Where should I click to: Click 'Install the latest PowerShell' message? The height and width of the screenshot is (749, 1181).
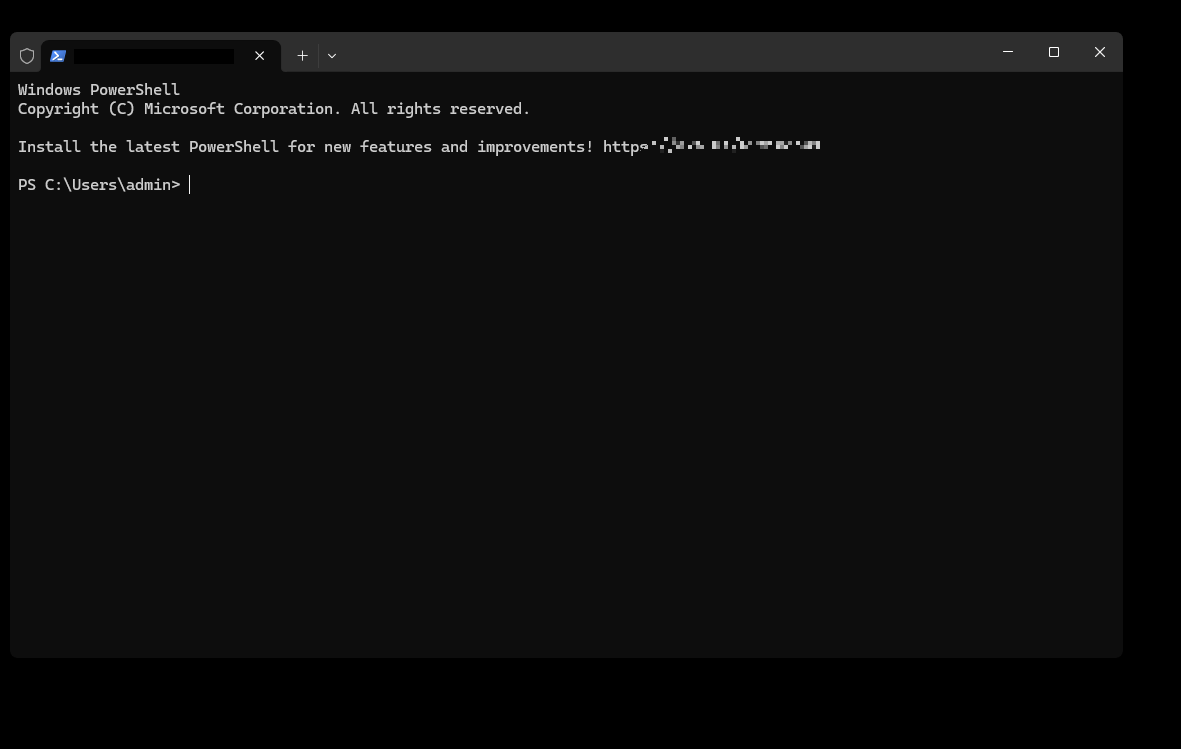305,146
